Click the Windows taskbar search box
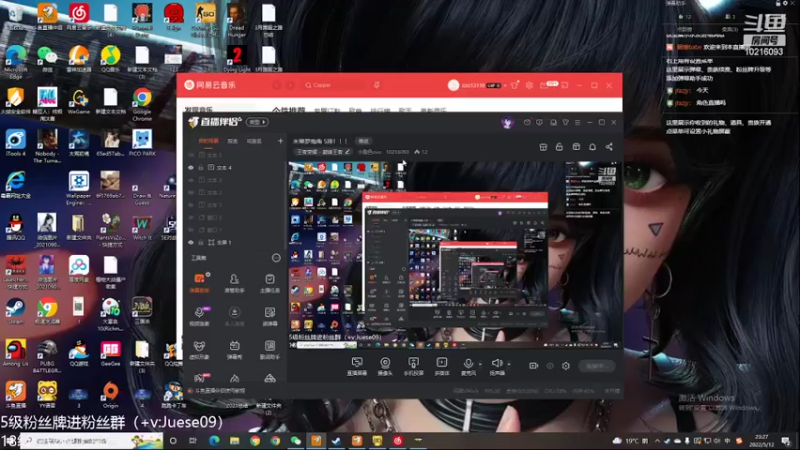This screenshot has width=800, height=450. click(92, 440)
